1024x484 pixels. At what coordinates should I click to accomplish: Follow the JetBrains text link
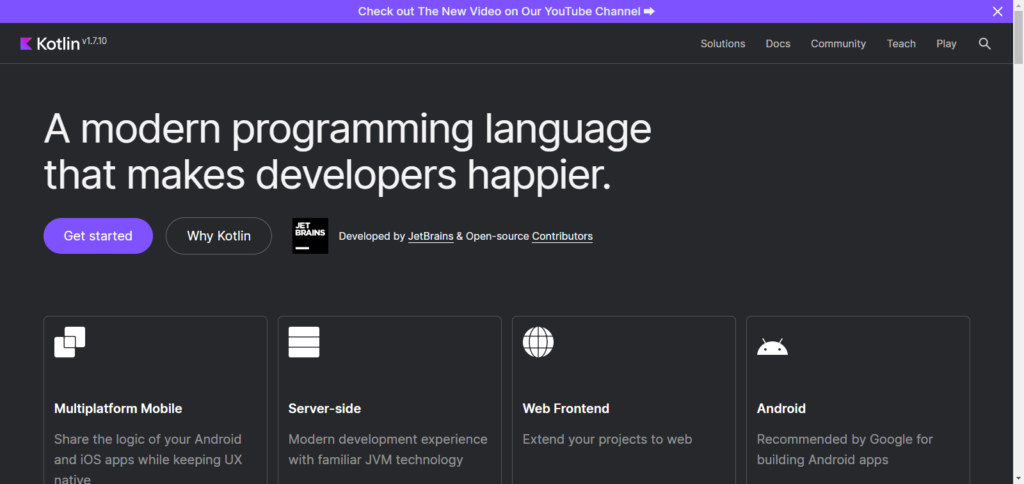(430, 237)
